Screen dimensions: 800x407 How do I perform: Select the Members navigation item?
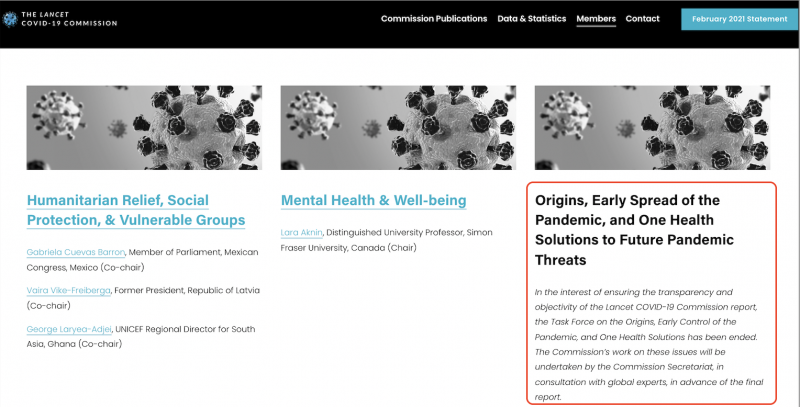point(596,19)
